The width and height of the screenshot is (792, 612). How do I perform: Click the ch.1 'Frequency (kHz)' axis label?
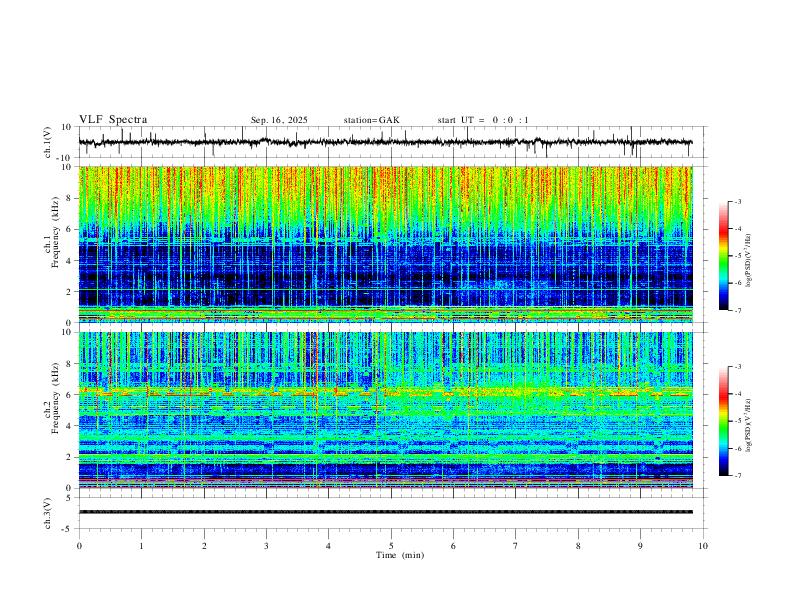55,232
